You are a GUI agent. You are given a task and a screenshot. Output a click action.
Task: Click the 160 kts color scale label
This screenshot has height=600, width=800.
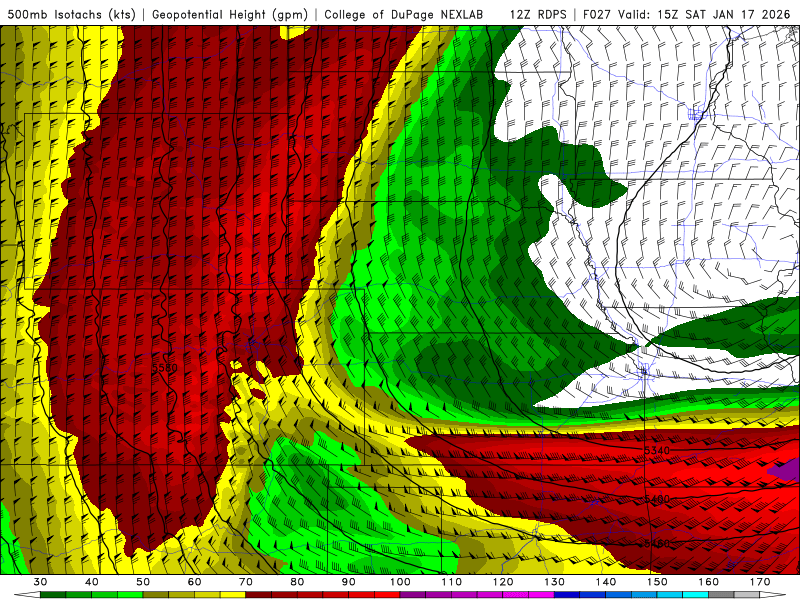click(x=709, y=582)
